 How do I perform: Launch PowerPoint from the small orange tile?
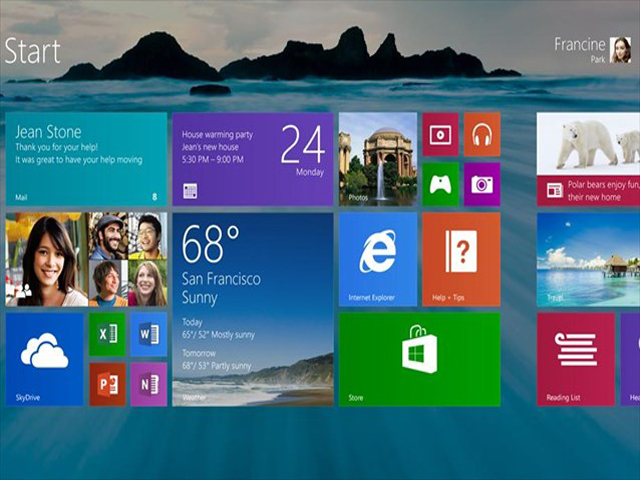[107, 384]
